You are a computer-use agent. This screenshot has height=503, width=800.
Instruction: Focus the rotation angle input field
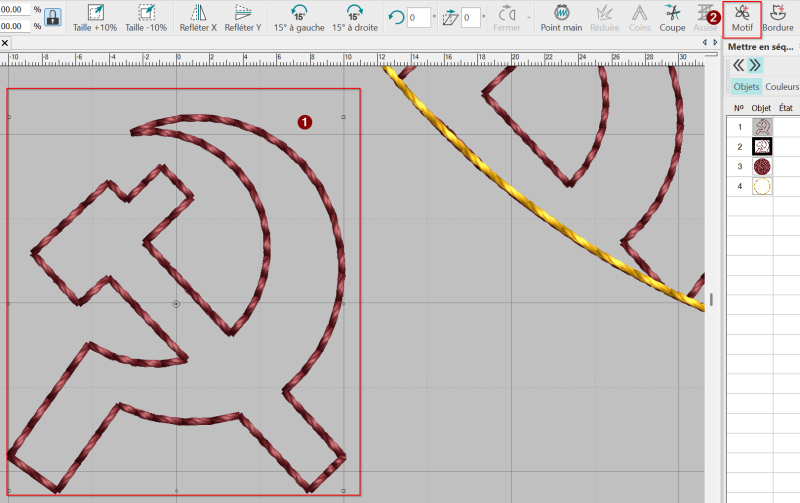pos(418,17)
